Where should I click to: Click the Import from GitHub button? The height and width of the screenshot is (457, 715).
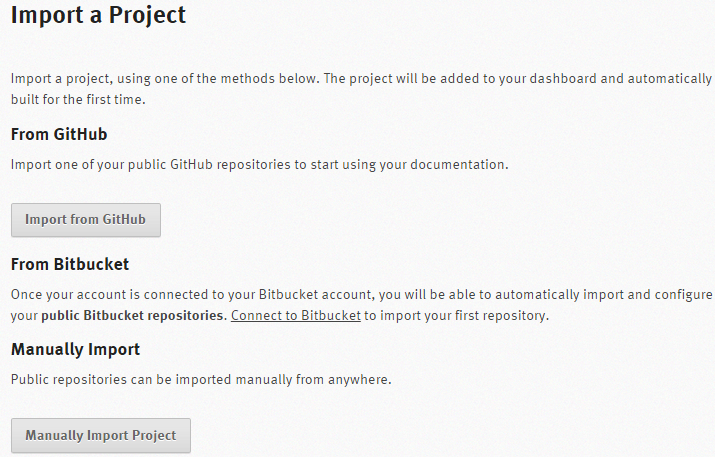(x=86, y=220)
